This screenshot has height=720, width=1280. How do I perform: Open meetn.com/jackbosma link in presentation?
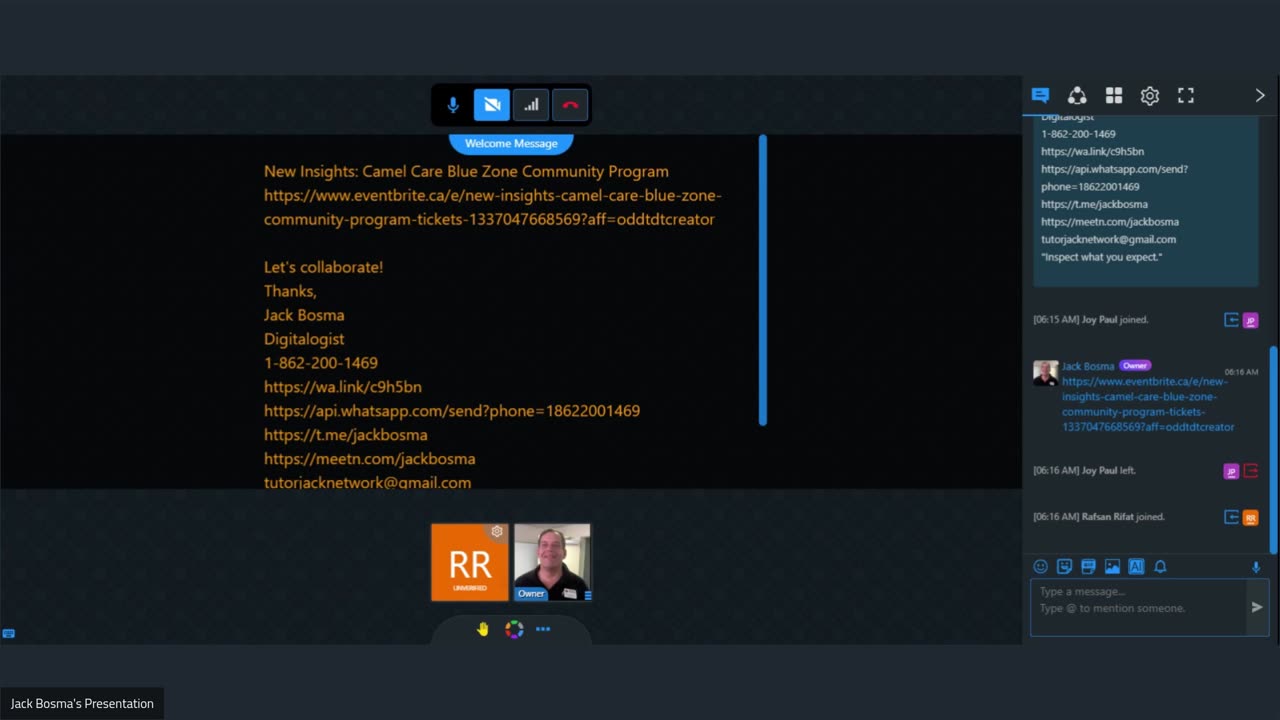click(370, 459)
